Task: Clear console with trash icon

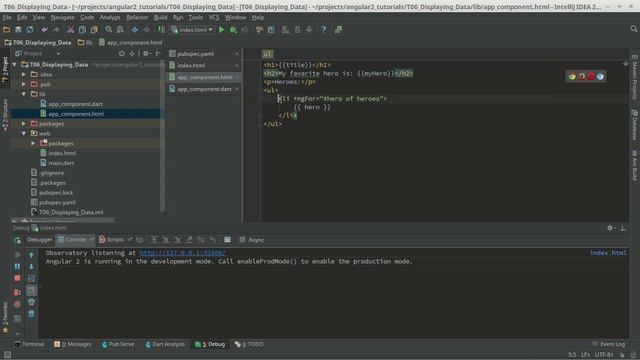Action: 31,313
